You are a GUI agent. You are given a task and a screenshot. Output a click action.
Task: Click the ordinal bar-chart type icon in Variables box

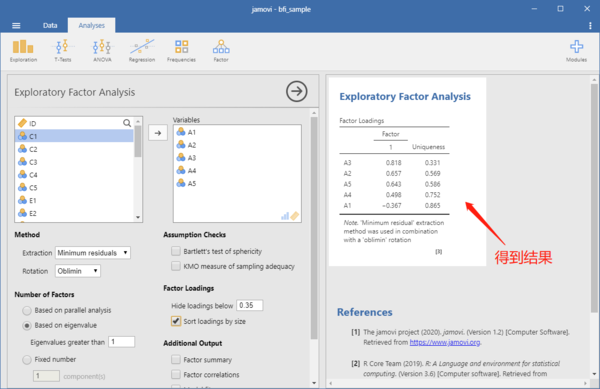(x=285, y=216)
